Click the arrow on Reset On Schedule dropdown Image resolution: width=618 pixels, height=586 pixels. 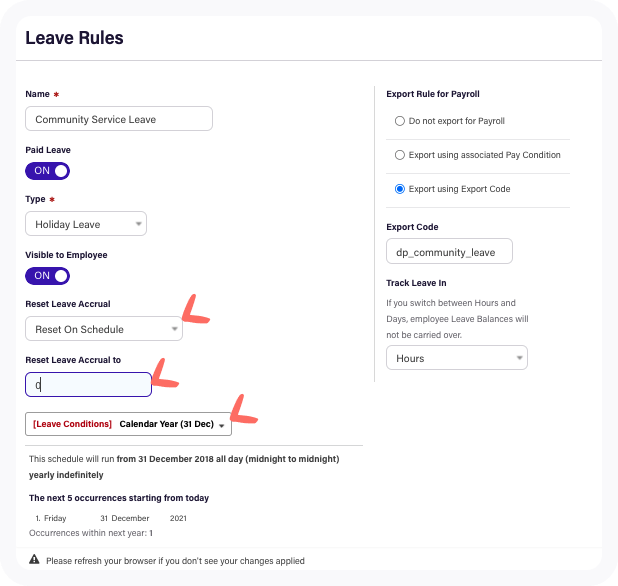click(174, 329)
